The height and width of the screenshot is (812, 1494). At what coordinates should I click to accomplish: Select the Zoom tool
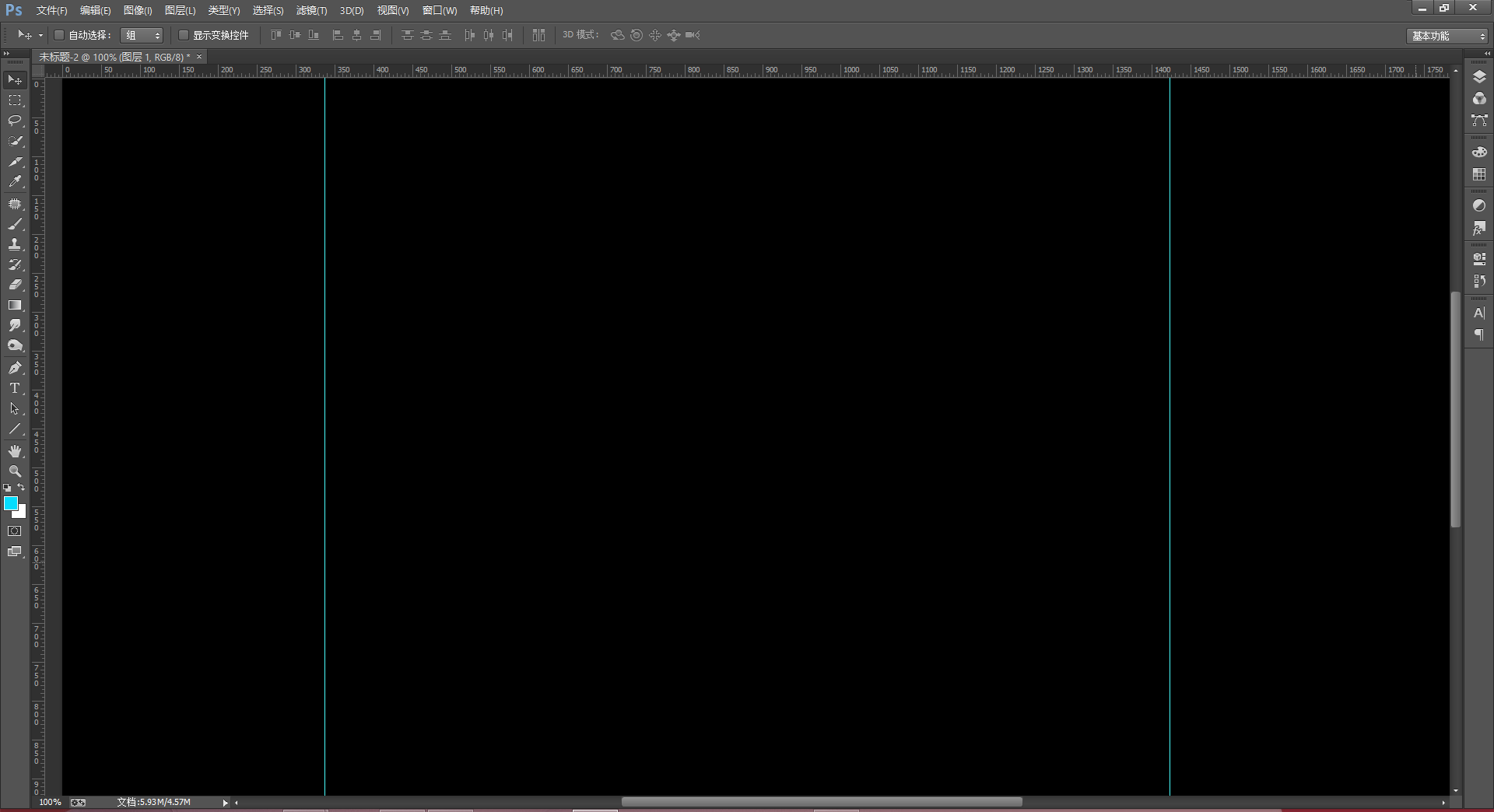pyautogui.click(x=15, y=471)
